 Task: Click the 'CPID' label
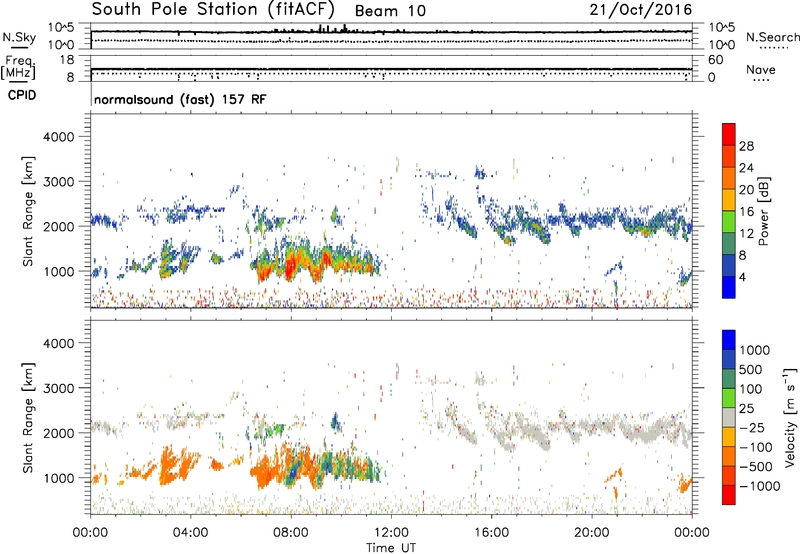[22, 95]
